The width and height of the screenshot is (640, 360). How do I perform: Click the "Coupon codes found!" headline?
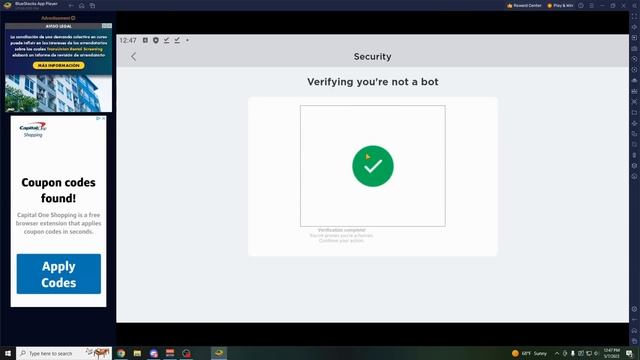[58, 190]
